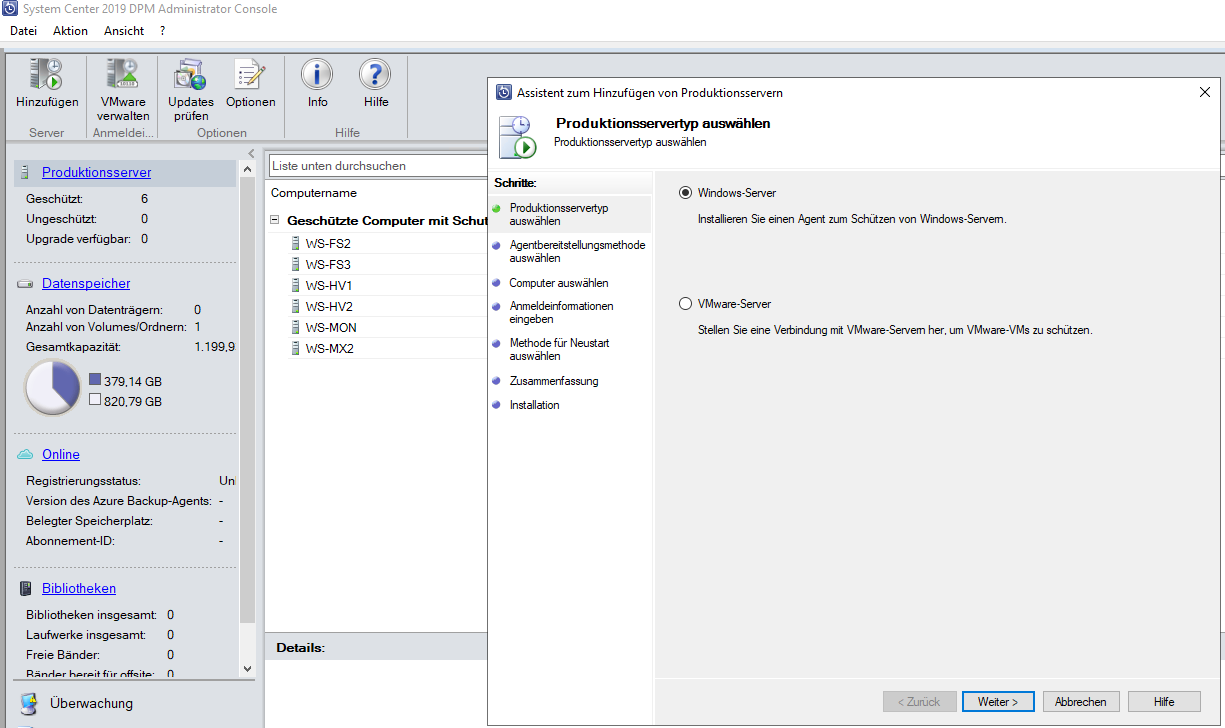The height and width of the screenshot is (728, 1225).
Task: Click the server icon next to WS-FS2
Action: tap(295, 243)
